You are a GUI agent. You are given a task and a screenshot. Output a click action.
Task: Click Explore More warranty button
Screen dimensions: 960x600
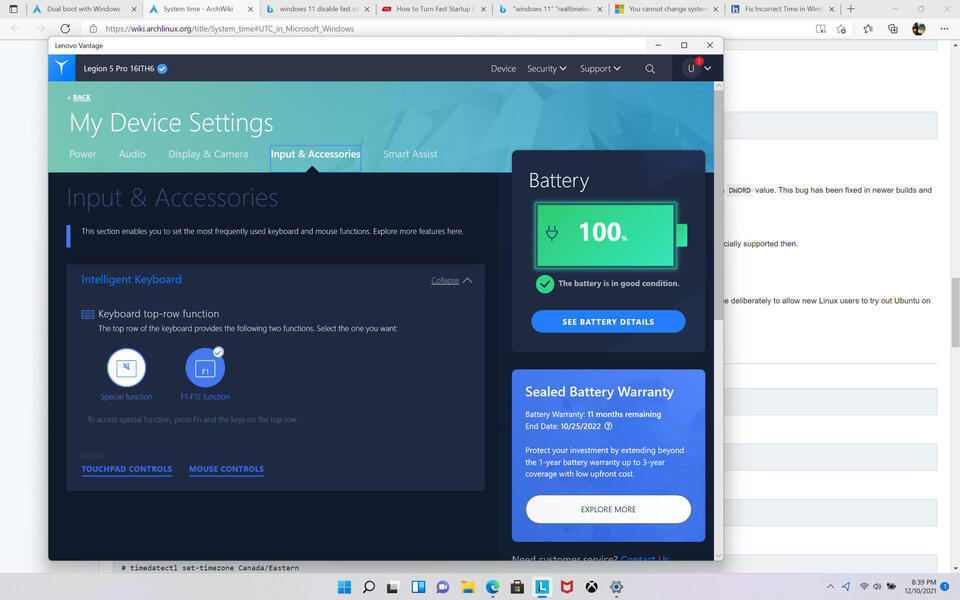(x=608, y=509)
